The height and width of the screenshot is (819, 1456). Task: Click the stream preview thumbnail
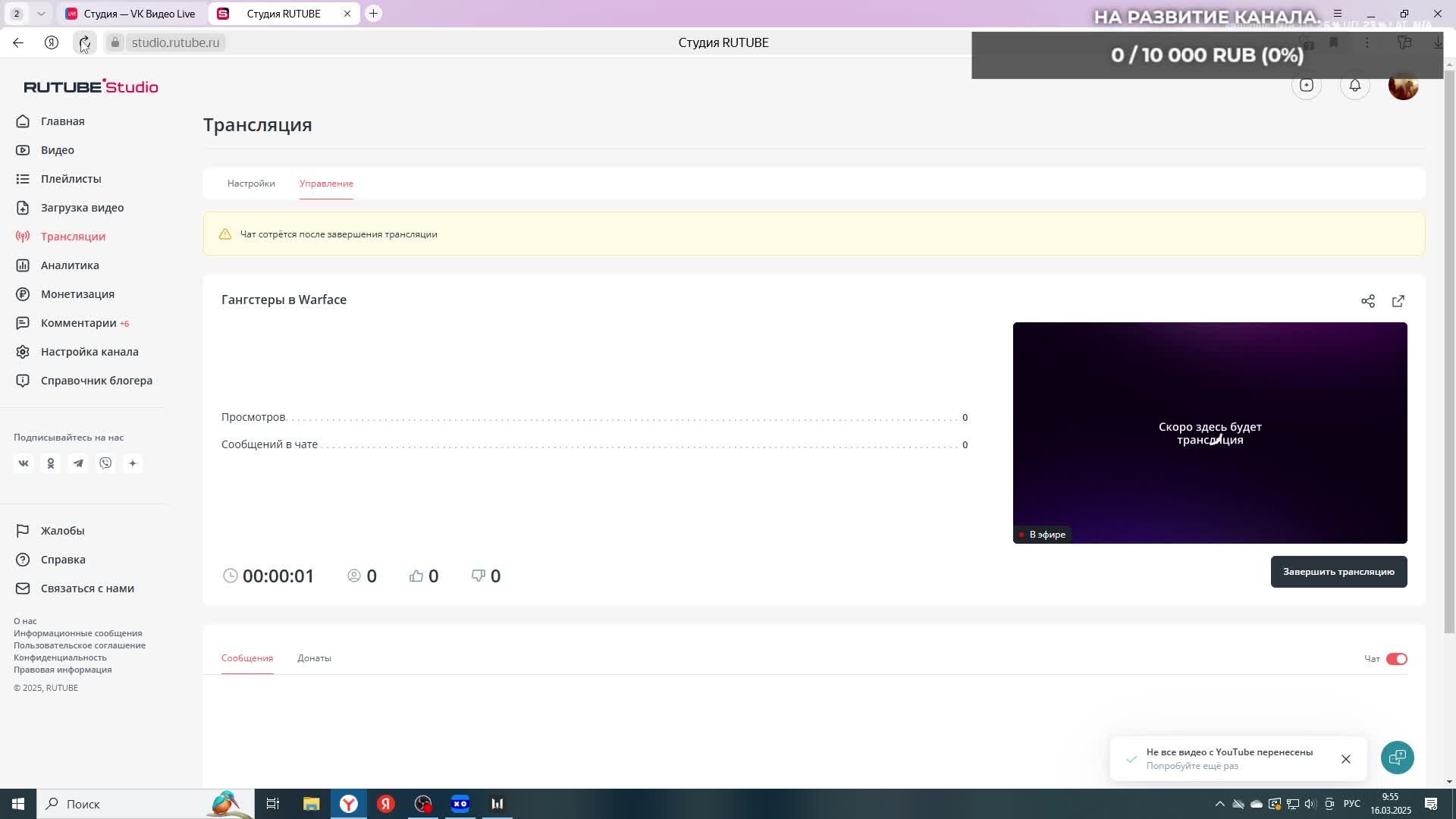pyautogui.click(x=1210, y=433)
